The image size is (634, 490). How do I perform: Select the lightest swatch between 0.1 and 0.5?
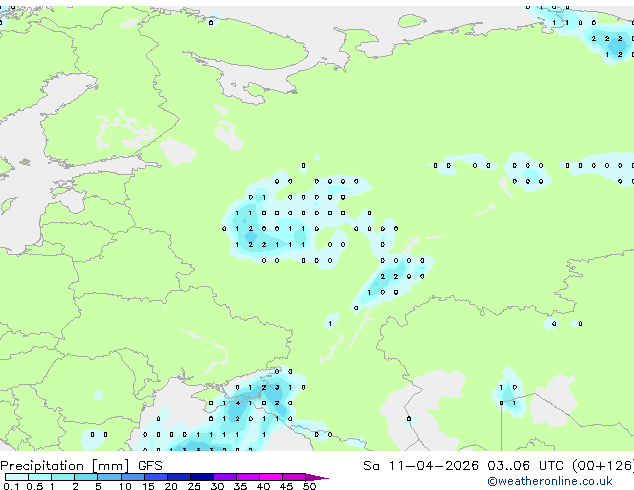17,477
